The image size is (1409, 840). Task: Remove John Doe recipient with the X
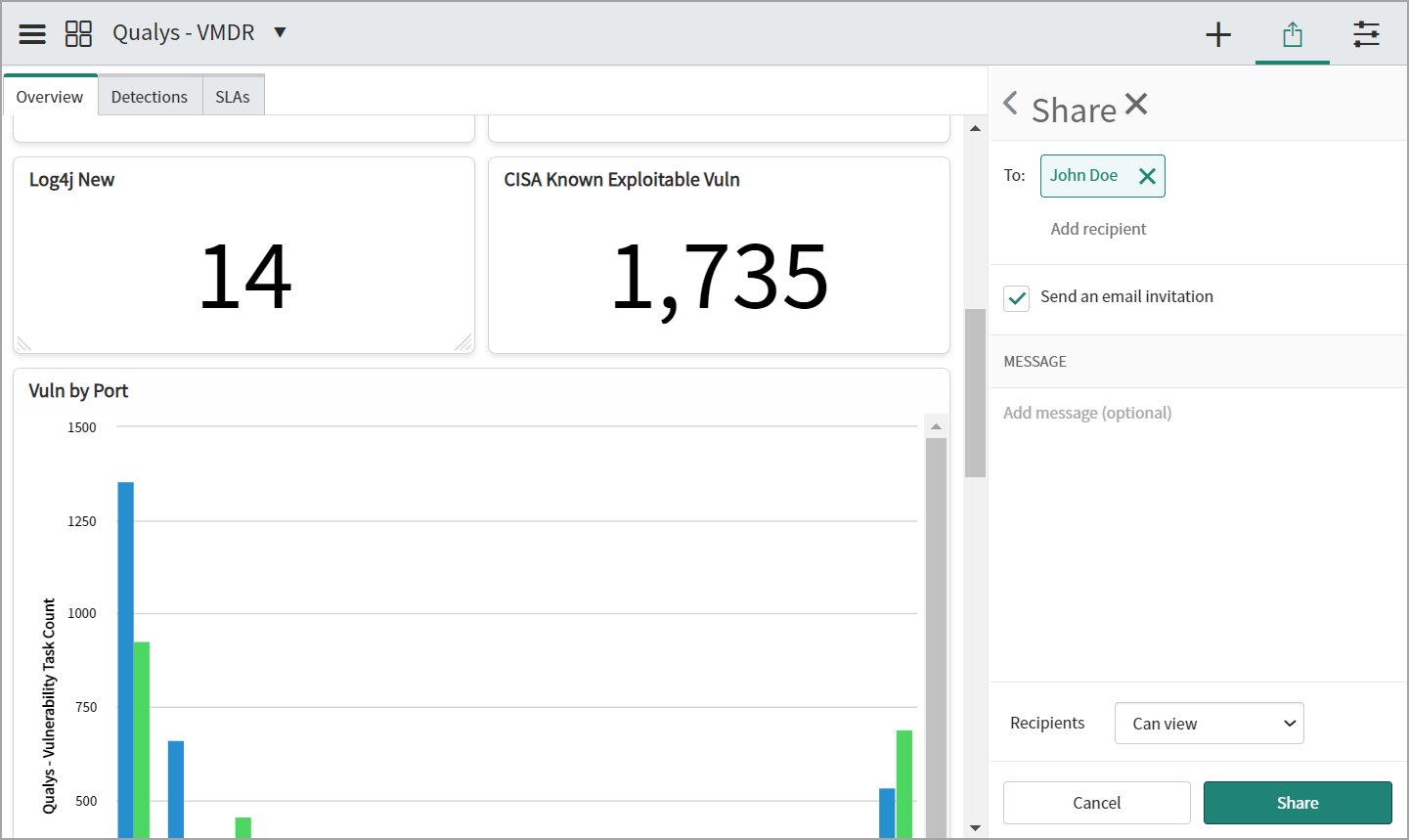(1147, 176)
